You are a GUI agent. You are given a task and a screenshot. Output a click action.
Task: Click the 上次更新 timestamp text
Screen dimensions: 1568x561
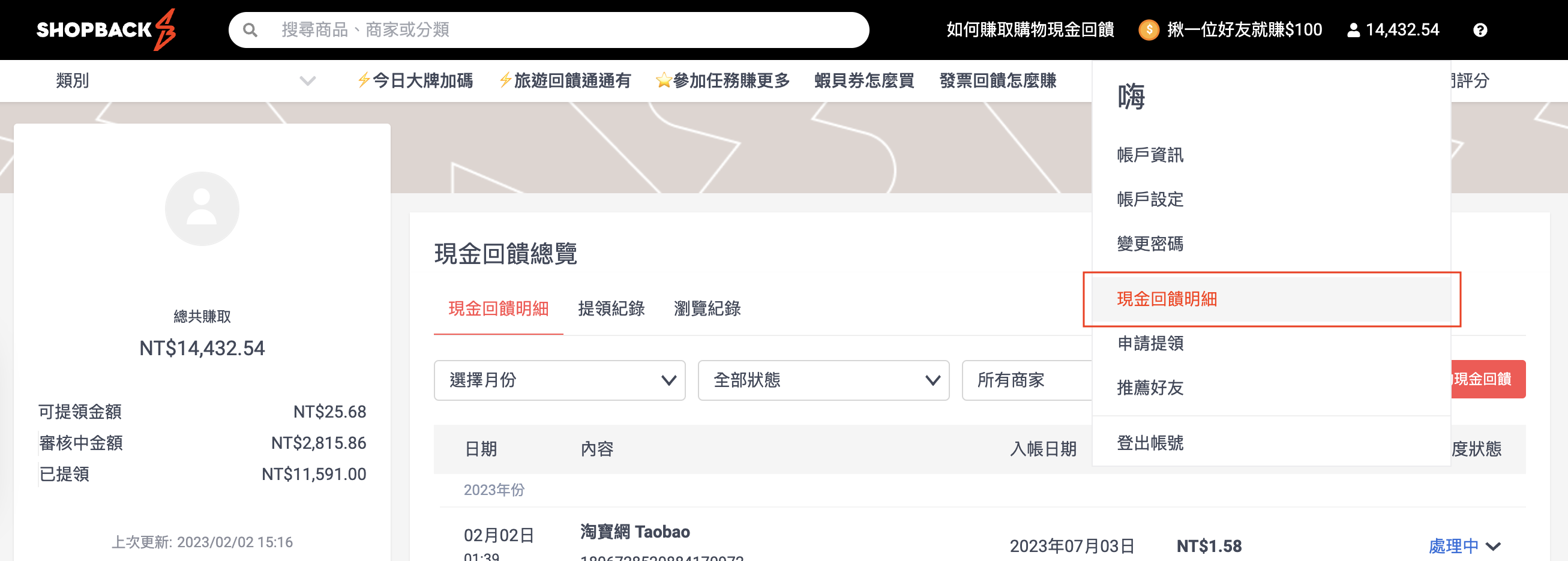click(x=202, y=542)
